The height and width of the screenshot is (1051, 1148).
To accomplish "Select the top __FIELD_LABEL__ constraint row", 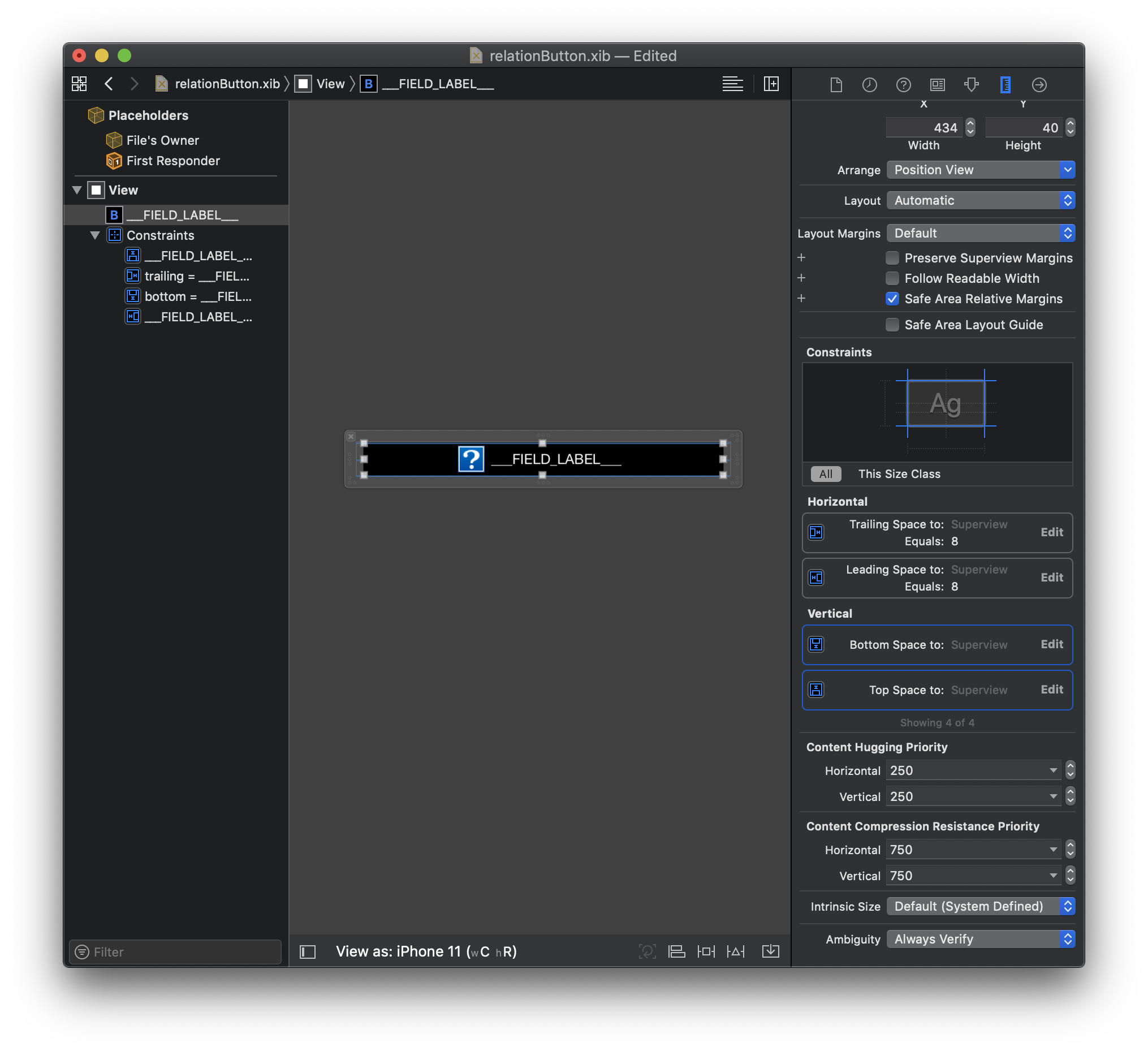I will tap(188, 256).
